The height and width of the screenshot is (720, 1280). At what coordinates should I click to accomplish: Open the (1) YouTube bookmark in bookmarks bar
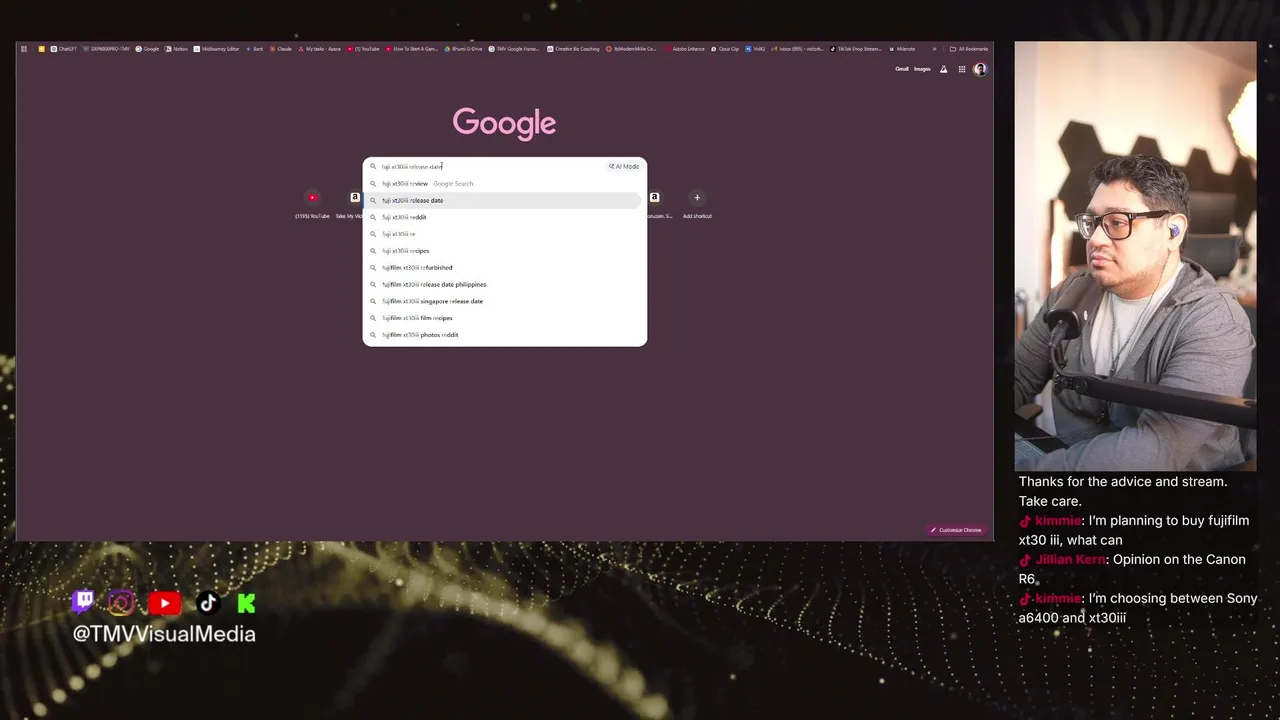(364, 49)
